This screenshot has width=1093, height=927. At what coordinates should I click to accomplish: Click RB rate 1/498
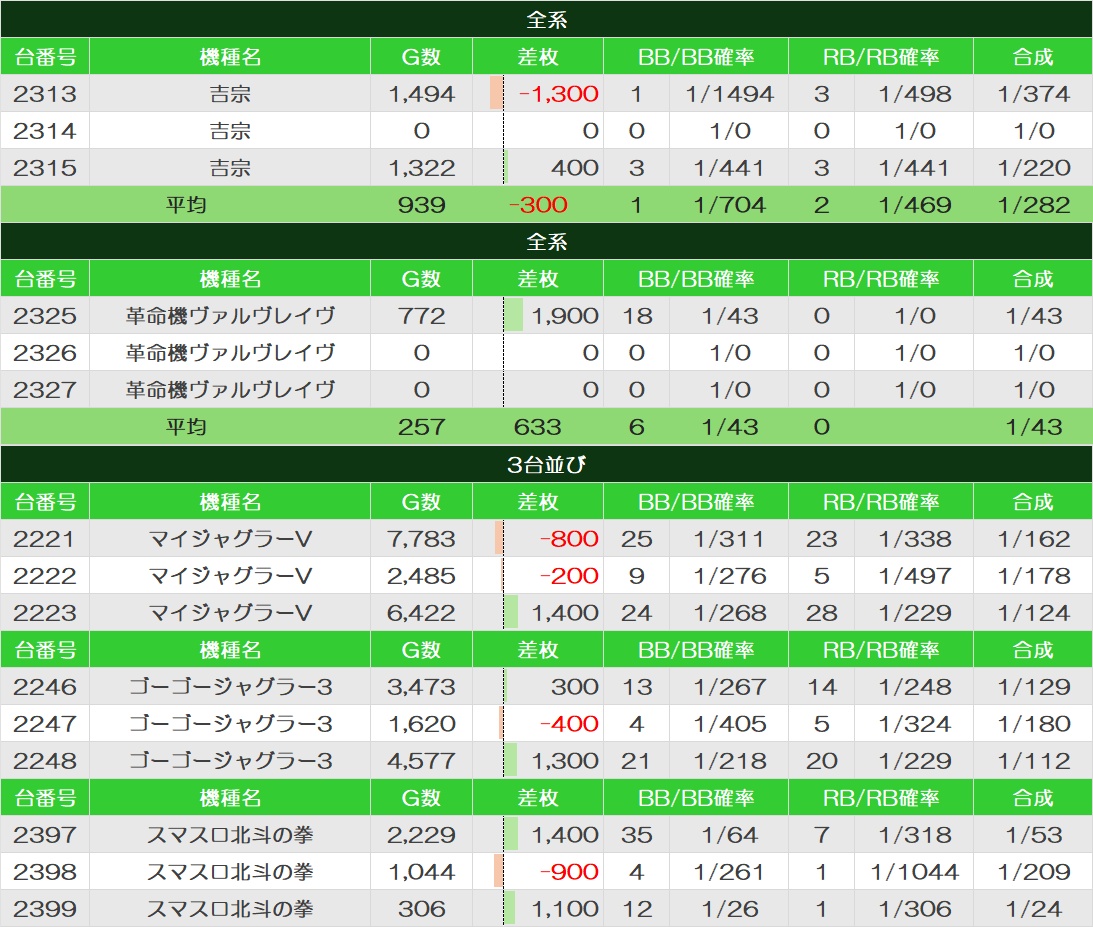(915, 93)
